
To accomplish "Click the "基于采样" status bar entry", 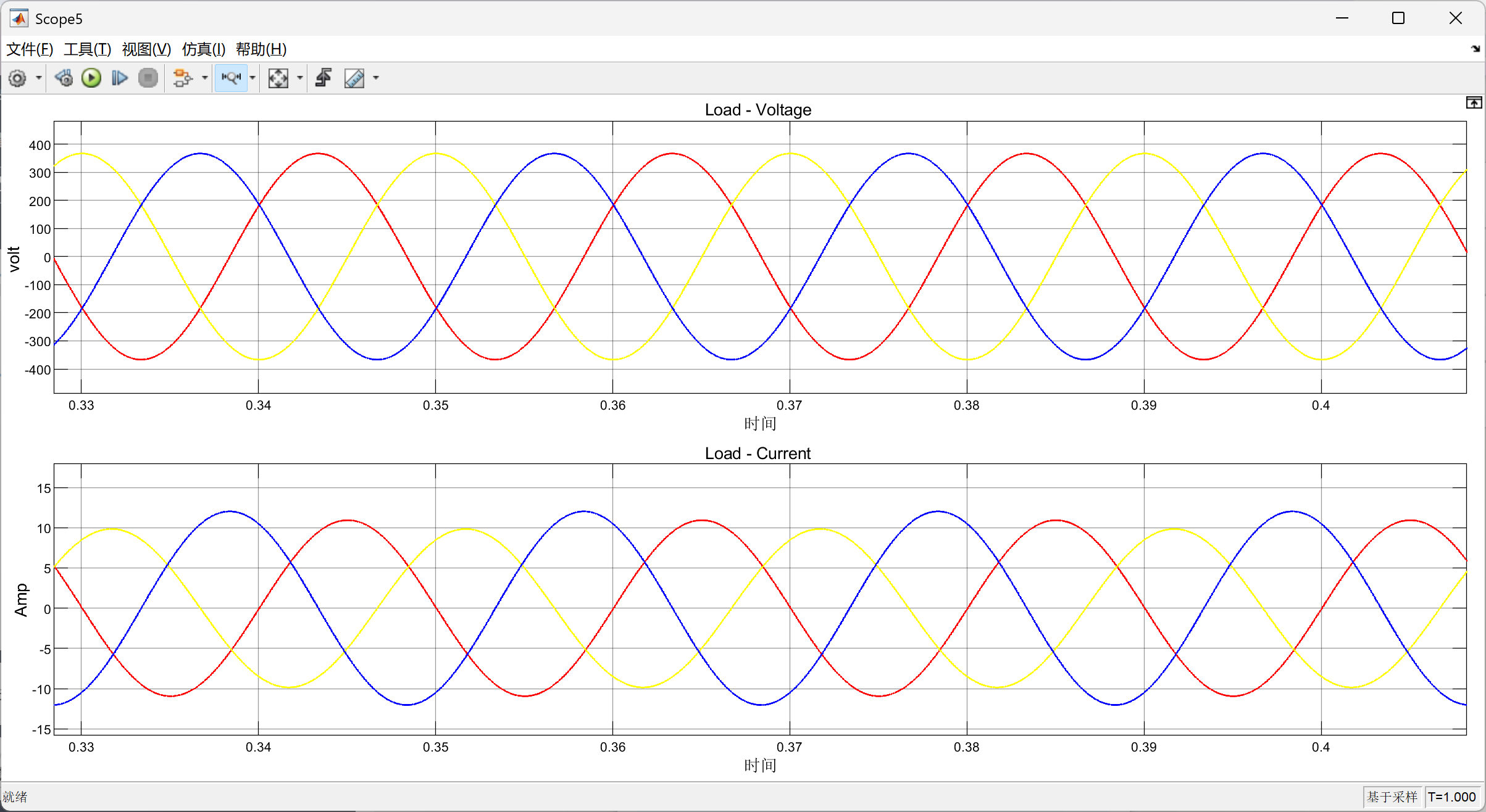I will coord(1392,797).
